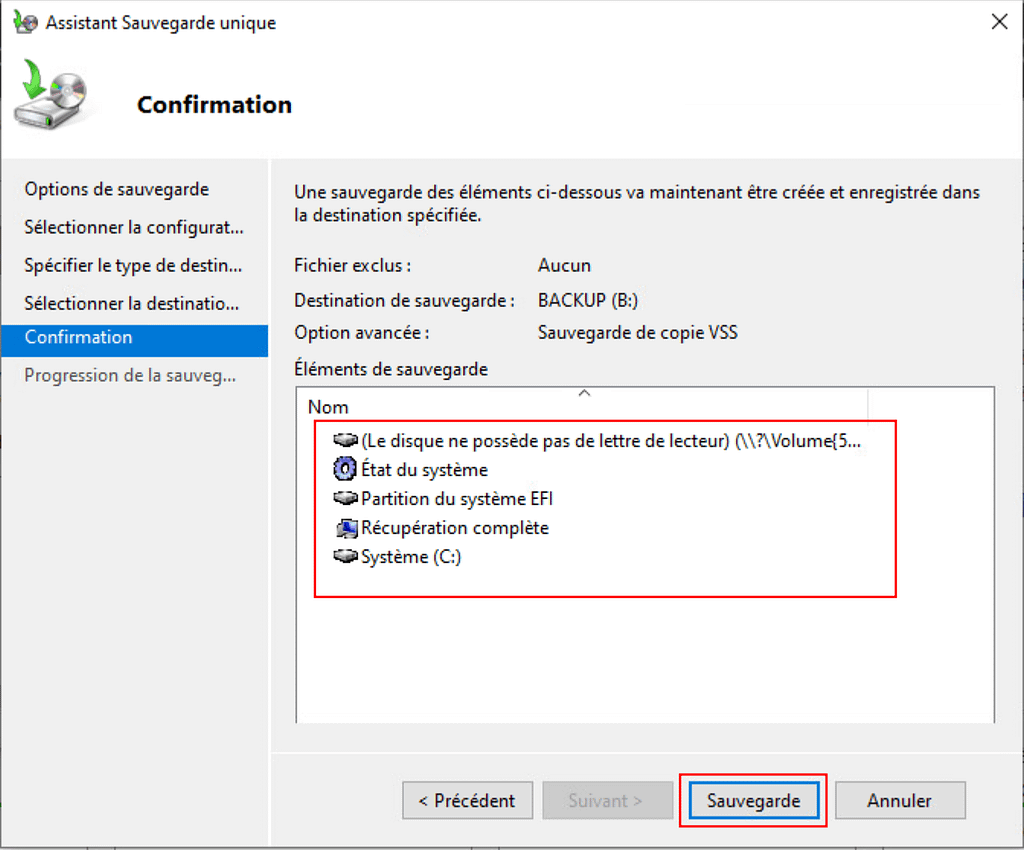The image size is (1024, 850).
Task: Click the Partition du système EFI drive icon
Action: [x=345, y=498]
